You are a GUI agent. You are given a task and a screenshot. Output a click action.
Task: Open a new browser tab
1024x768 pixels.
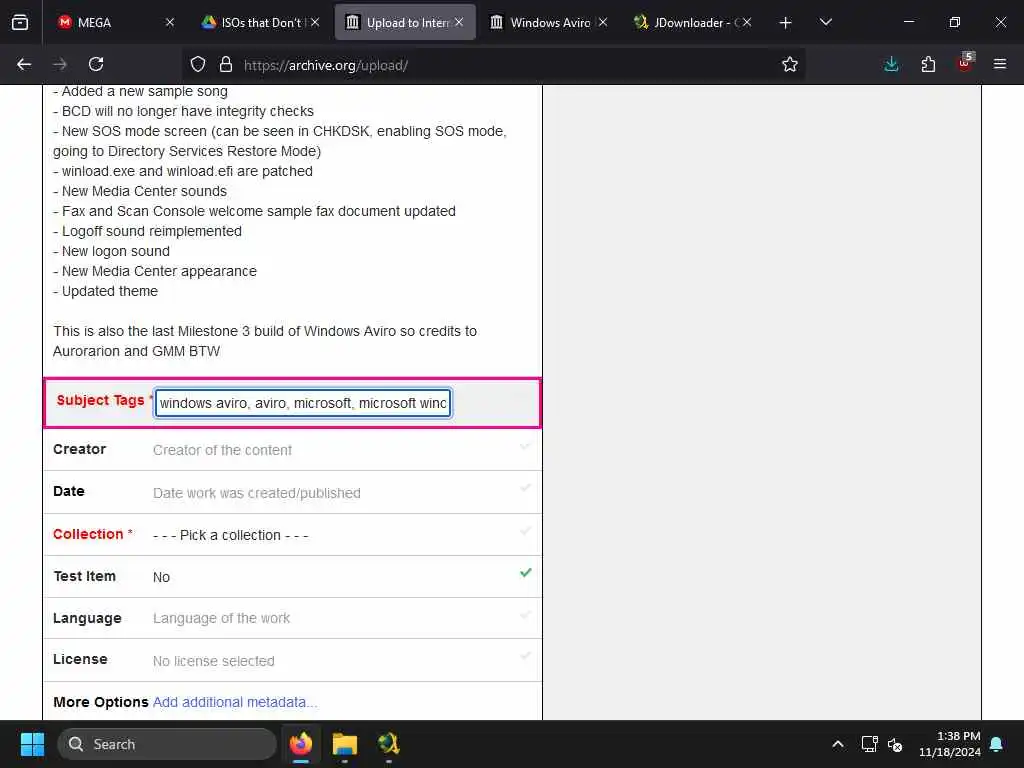click(786, 23)
